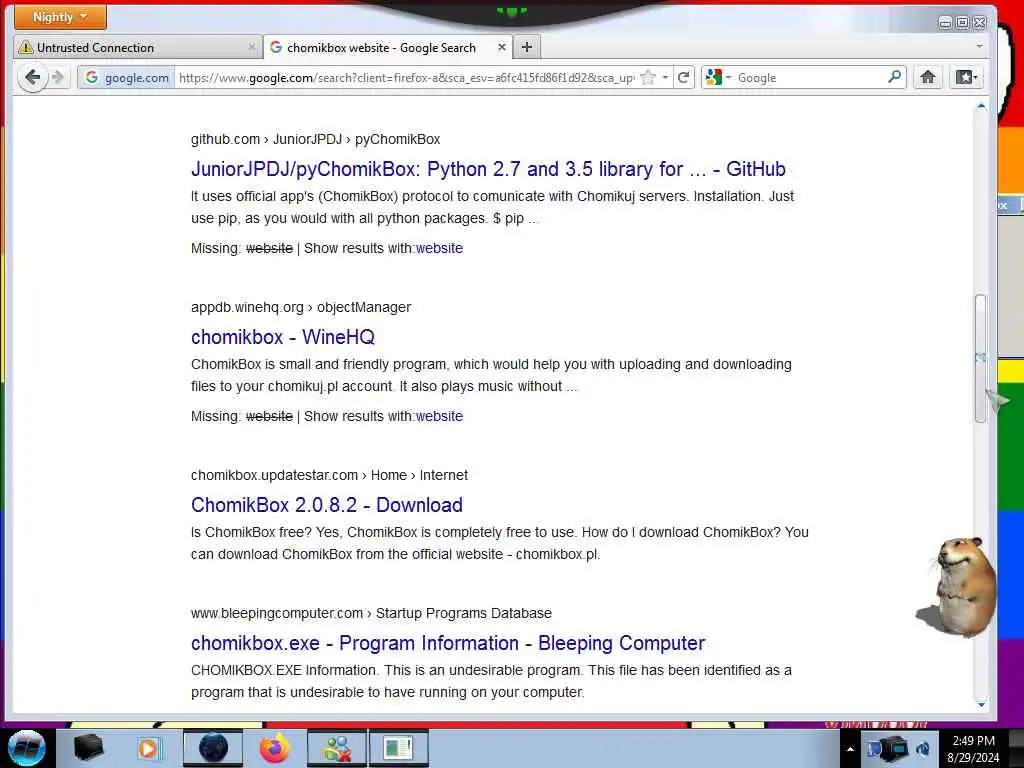Screen dimensions: 1024x768
Task: Go to the home page
Action: click(927, 78)
